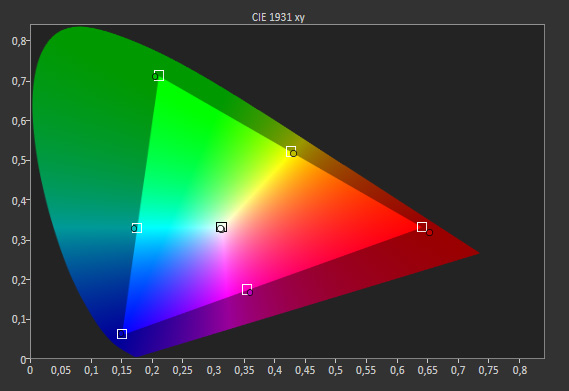Click the measured cyan circle point
Screen dimensions: 569x391
tap(134, 229)
